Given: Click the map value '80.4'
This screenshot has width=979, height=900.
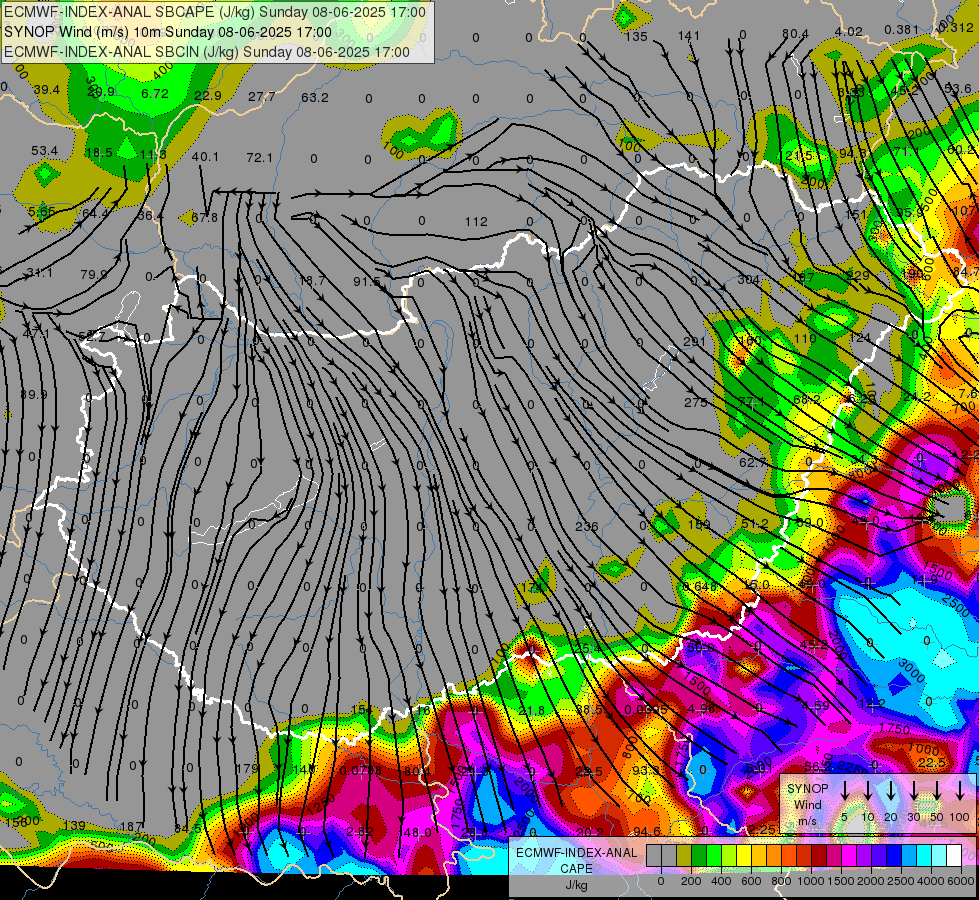Looking at the screenshot, I should [795, 34].
